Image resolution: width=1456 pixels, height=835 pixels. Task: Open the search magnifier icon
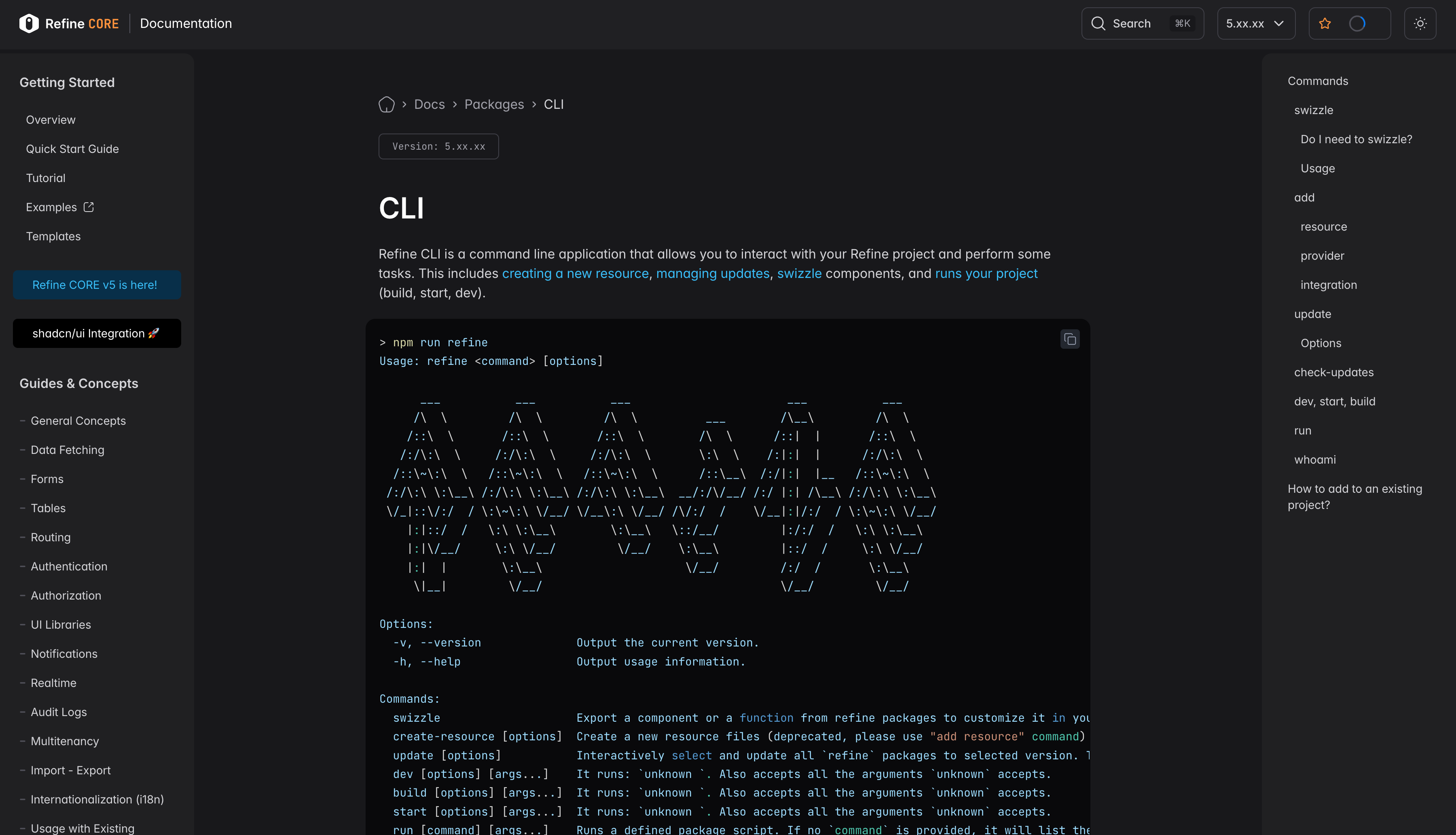click(1098, 23)
